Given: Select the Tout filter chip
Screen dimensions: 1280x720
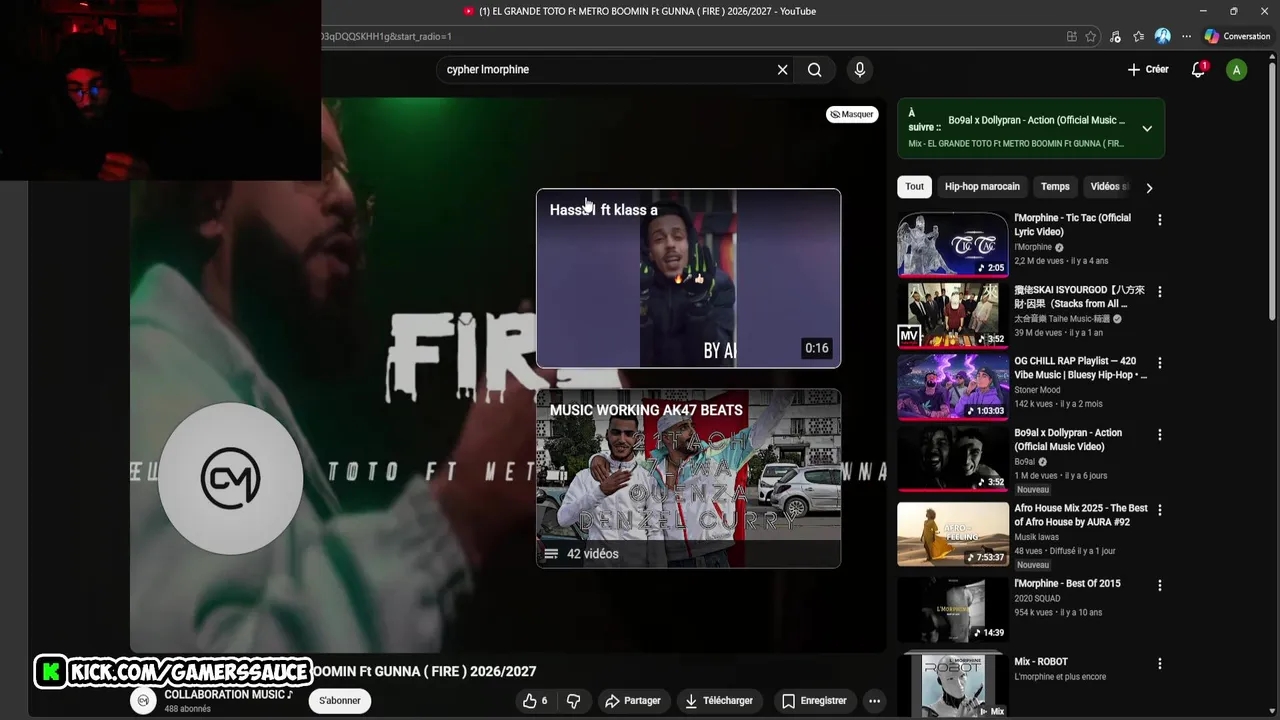Looking at the screenshot, I should coord(915,187).
